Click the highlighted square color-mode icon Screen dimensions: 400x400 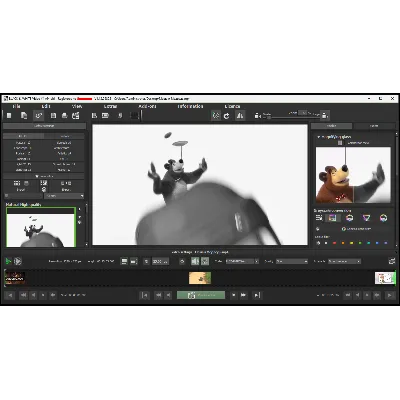(332, 218)
